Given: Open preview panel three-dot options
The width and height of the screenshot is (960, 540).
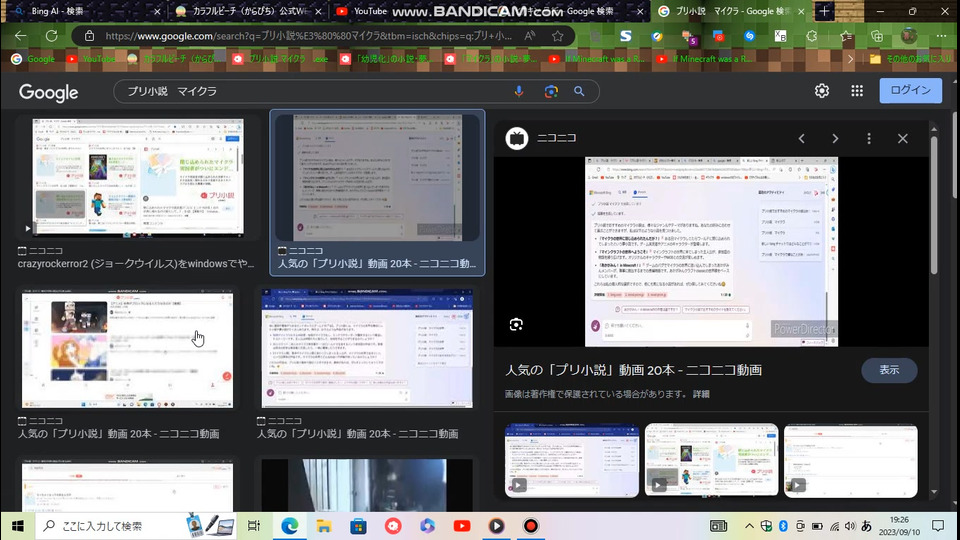Looking at the screenshot, I should point(869,138).
